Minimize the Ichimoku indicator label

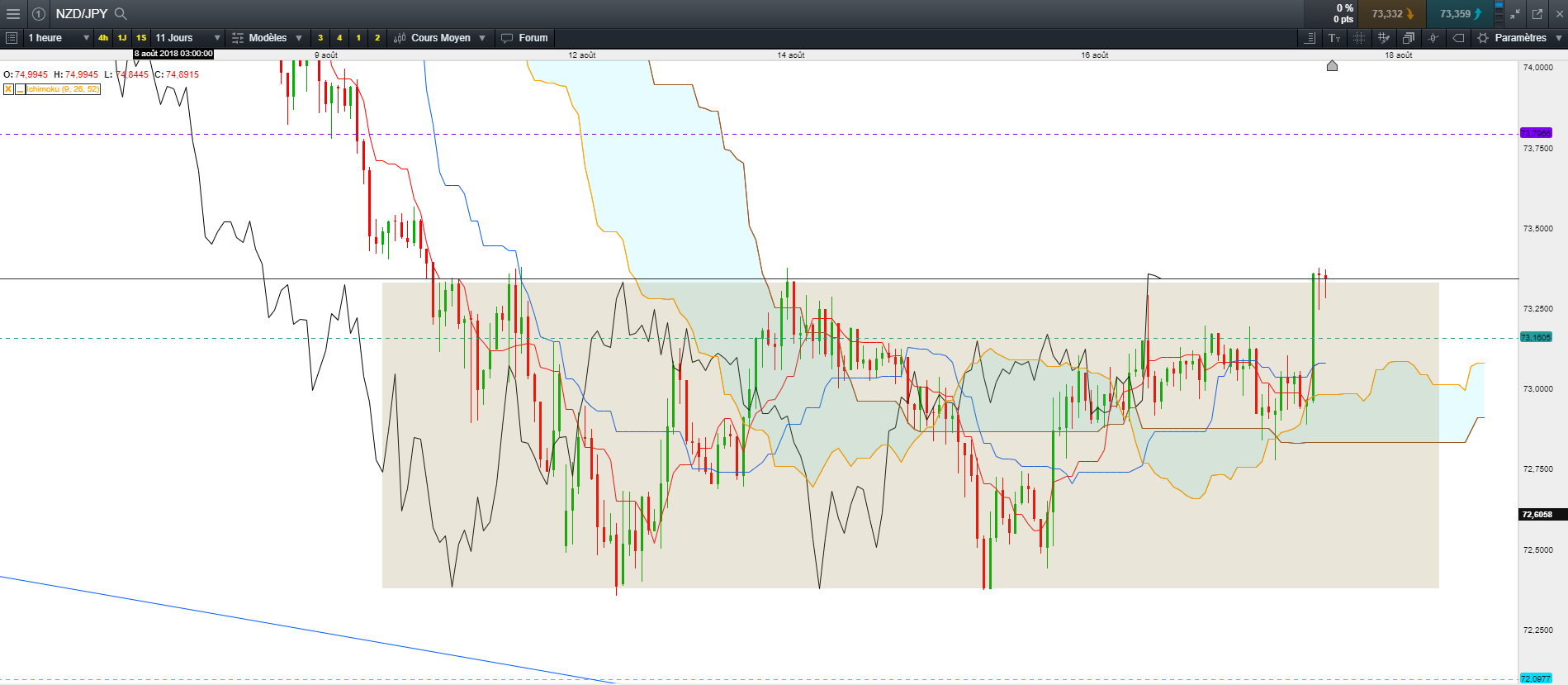point(20,89)
